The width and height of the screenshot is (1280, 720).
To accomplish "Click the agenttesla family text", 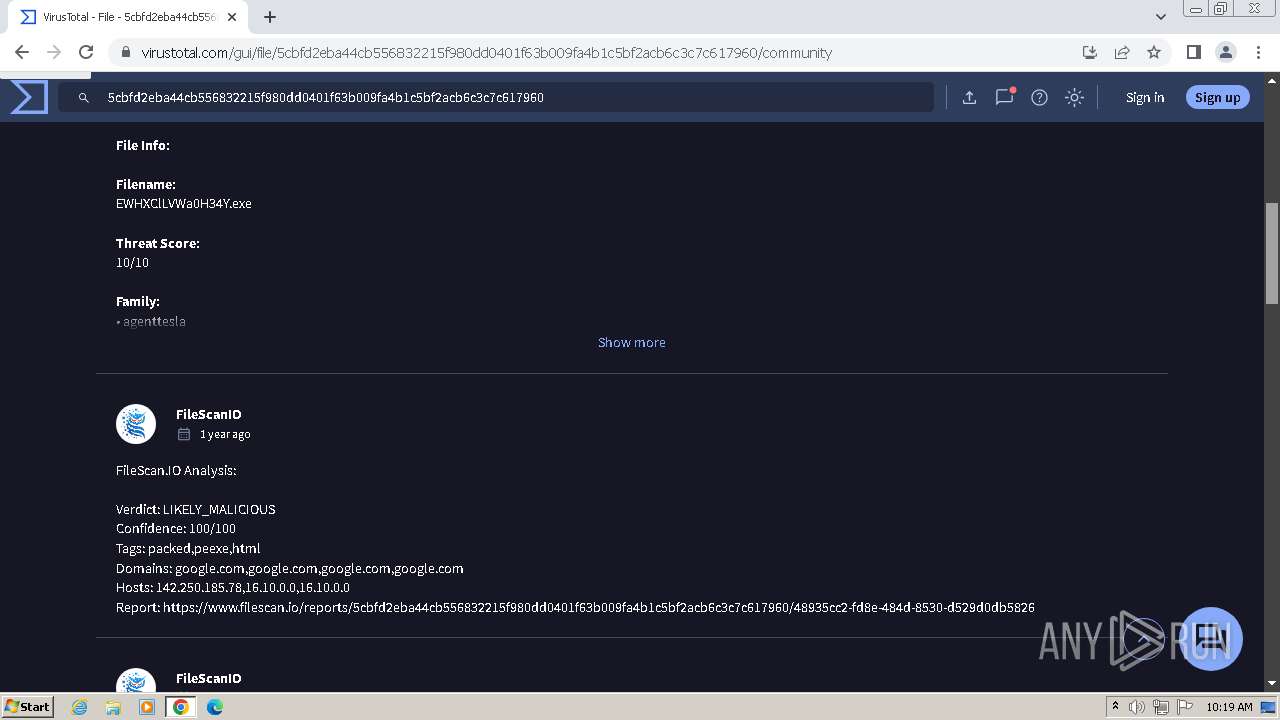I will [x=154, y=321].
